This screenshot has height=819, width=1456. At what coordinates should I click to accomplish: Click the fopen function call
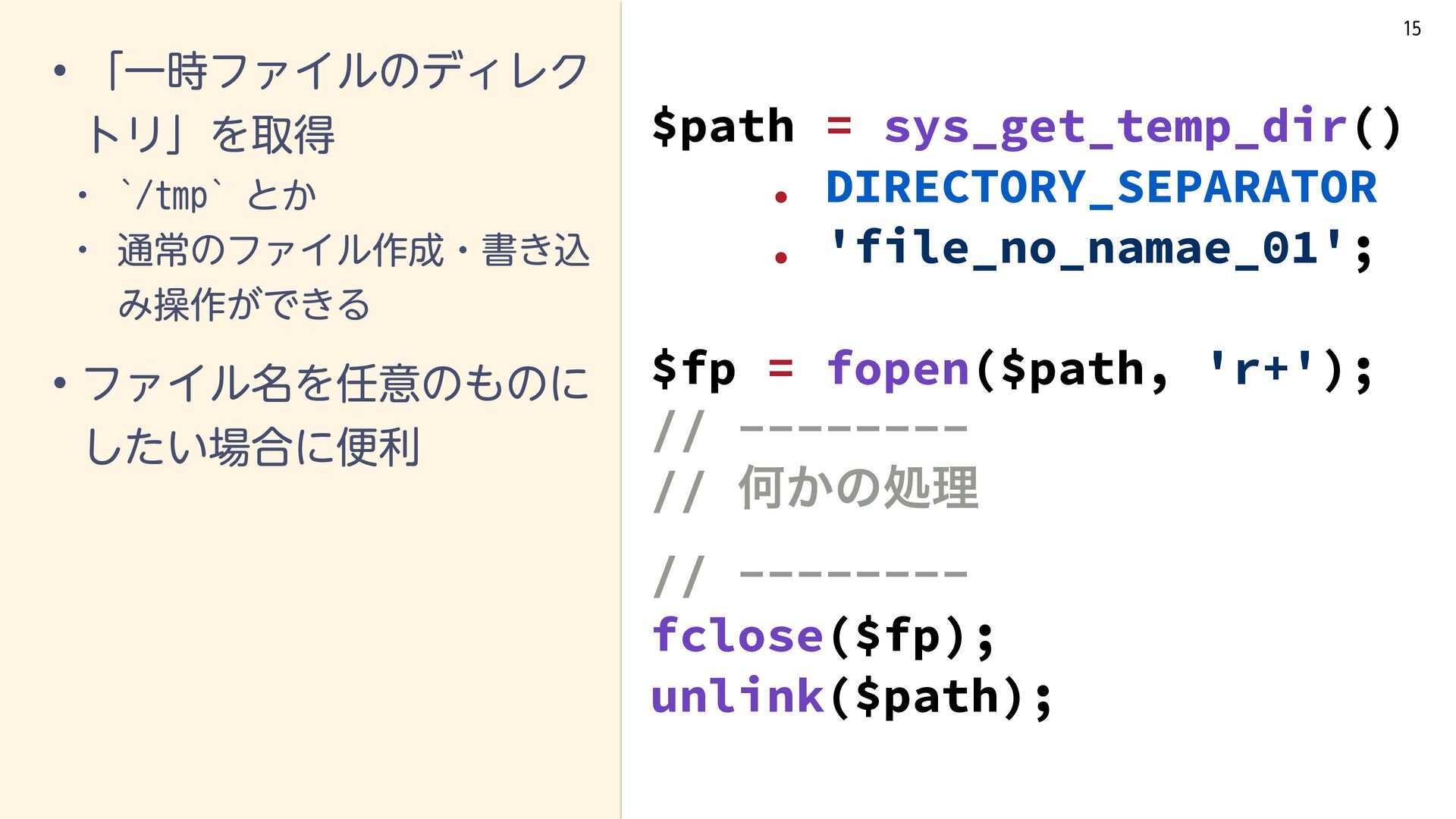(x=898, y=369)
